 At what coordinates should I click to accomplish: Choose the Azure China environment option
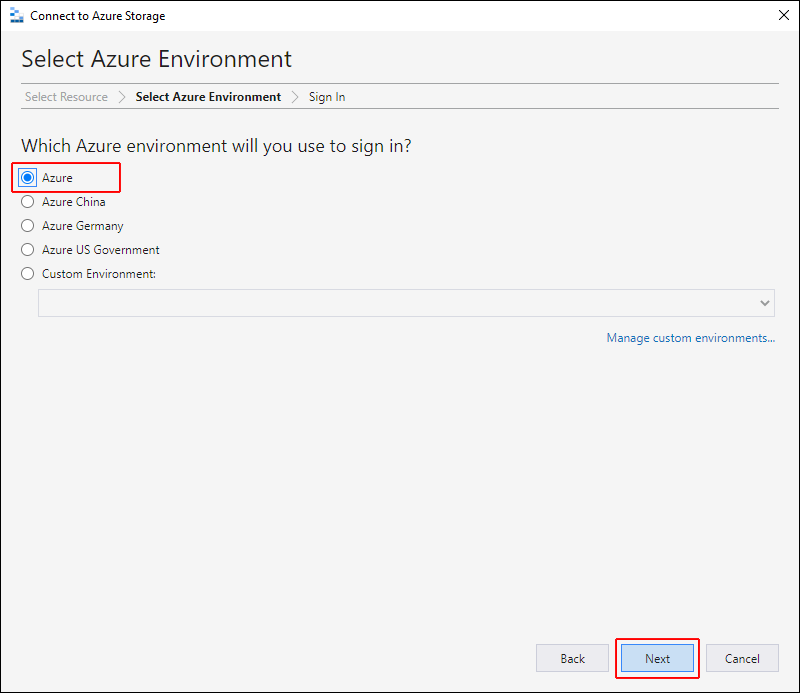28,202
